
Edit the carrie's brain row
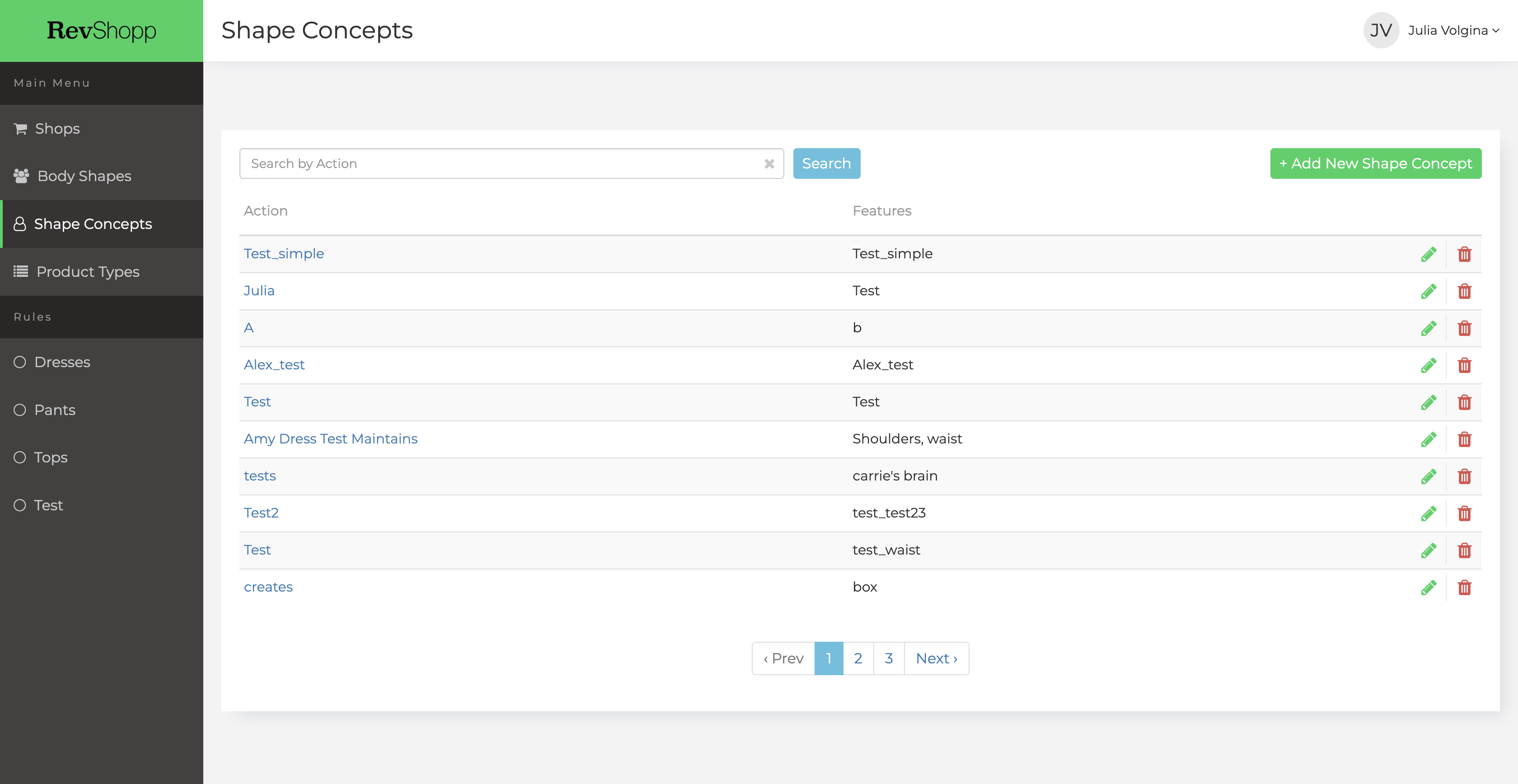coord(1429,476)
